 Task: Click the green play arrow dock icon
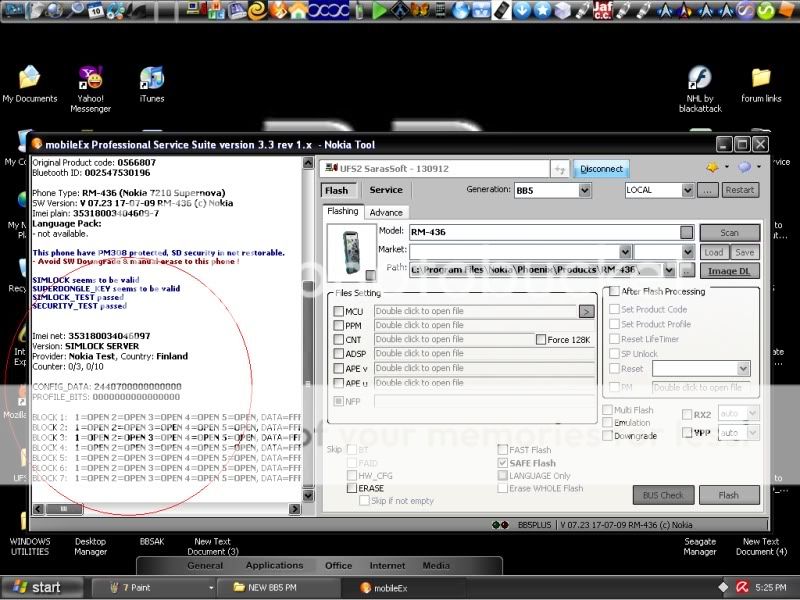379,10
